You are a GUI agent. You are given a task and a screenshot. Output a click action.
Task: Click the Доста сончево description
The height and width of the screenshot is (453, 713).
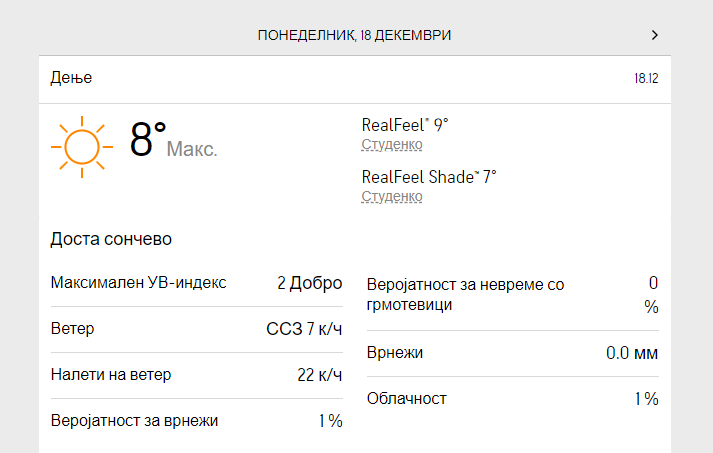[x=111, y=239]
